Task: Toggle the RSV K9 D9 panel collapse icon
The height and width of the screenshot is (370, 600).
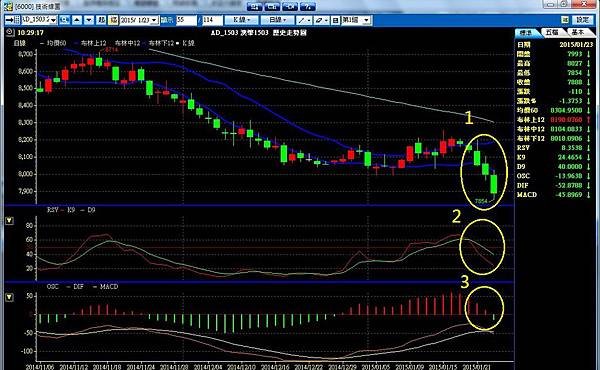Action: click(10, 220)
